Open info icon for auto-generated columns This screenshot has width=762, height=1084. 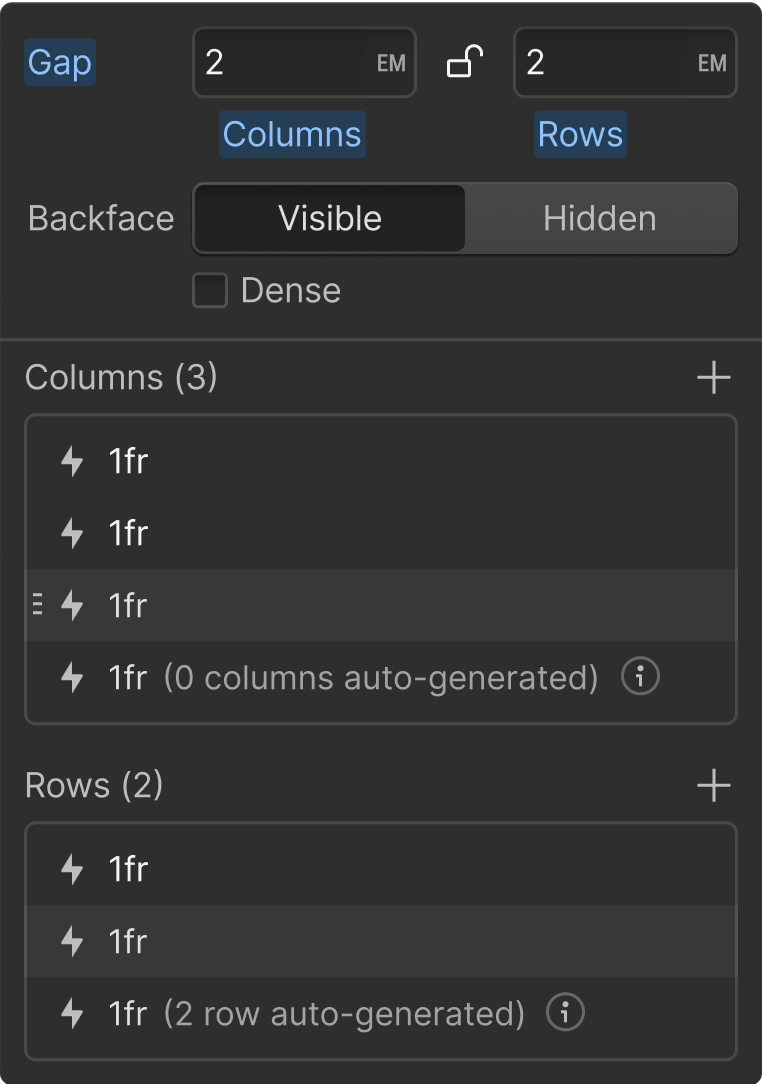(640, 676)
